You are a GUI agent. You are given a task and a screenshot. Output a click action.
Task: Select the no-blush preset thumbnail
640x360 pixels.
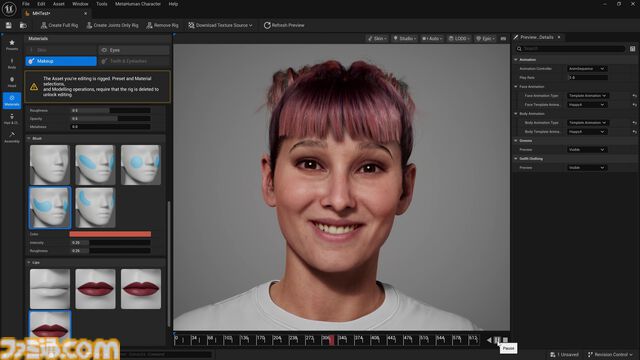pos(50,165)
